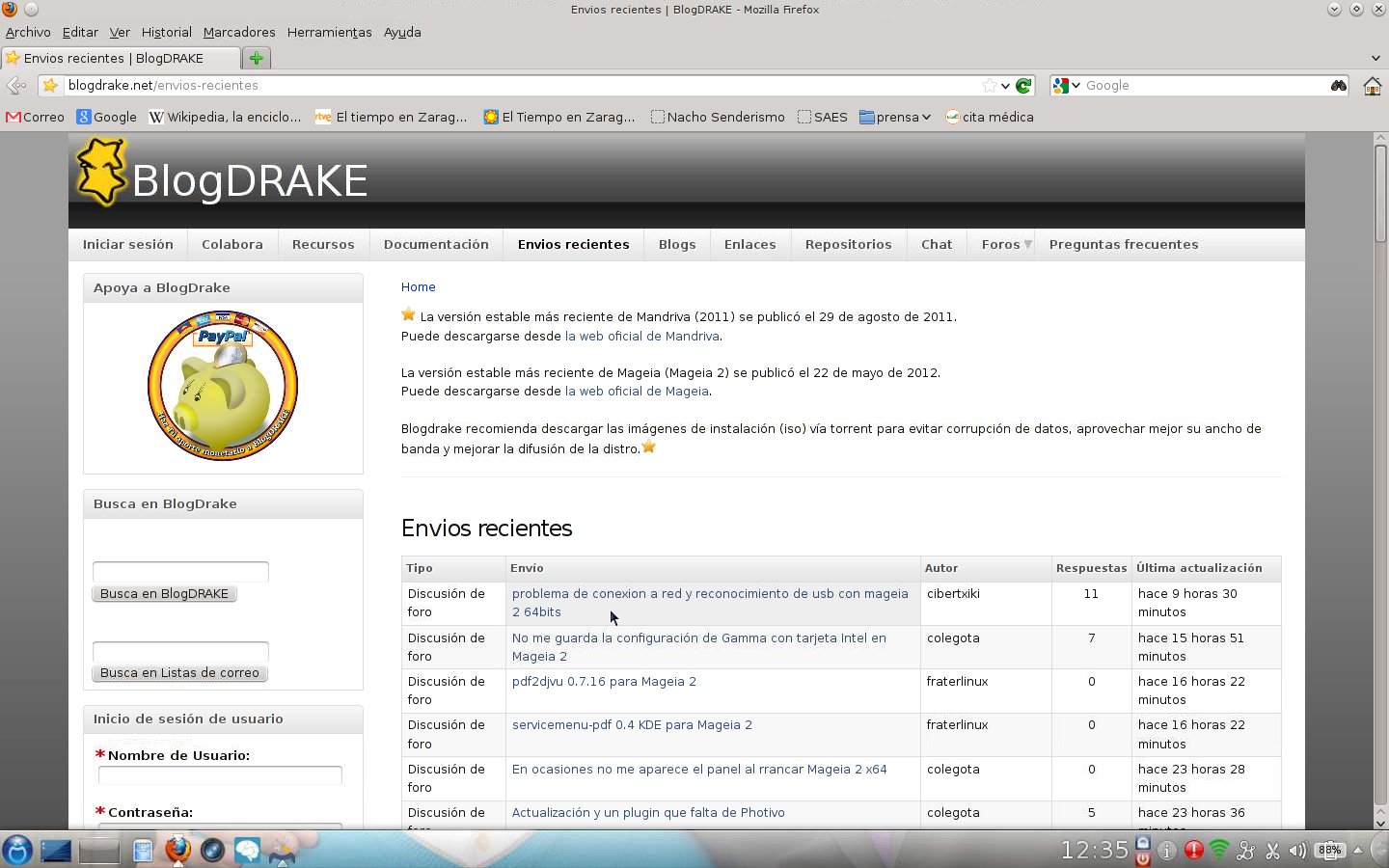Open the Ver menu
The width and height of the screenshot is (1389, 868).
pyautogui.click(x=120, y=32)
